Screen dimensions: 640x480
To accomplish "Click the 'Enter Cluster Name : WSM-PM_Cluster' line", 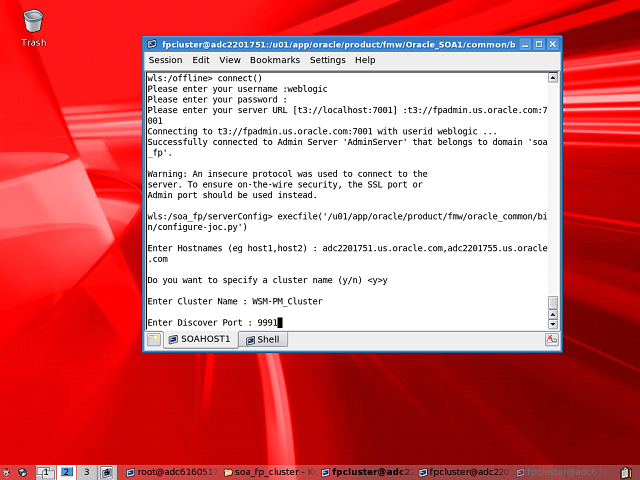I will [x=235, y=301].
